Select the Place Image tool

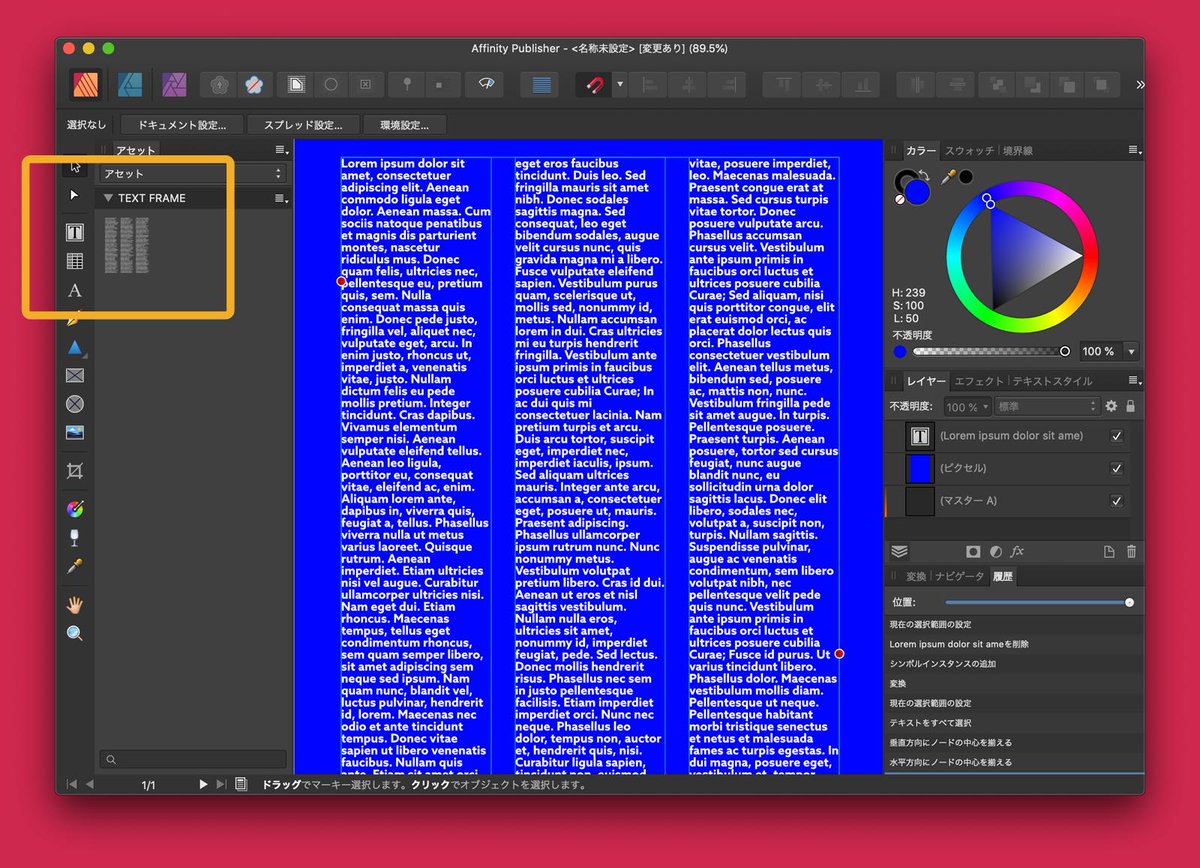(75, 433)
